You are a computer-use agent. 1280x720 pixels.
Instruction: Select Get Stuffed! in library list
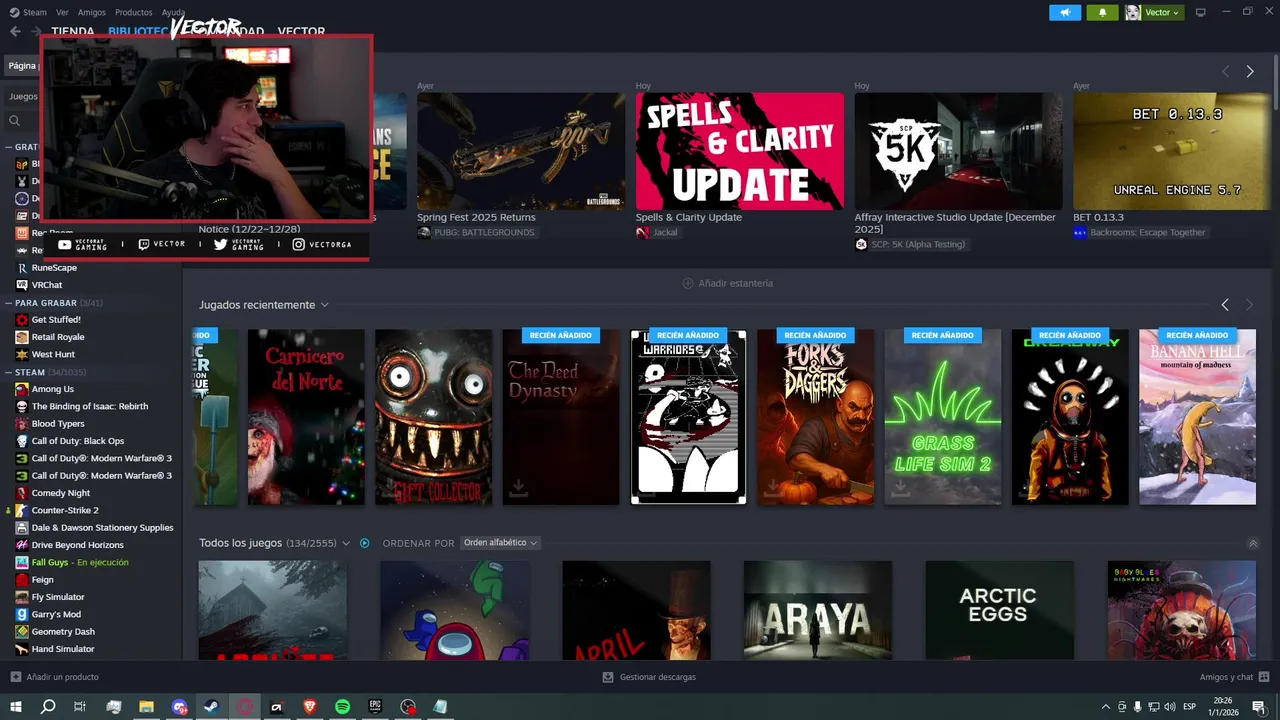tap(56, 320)
